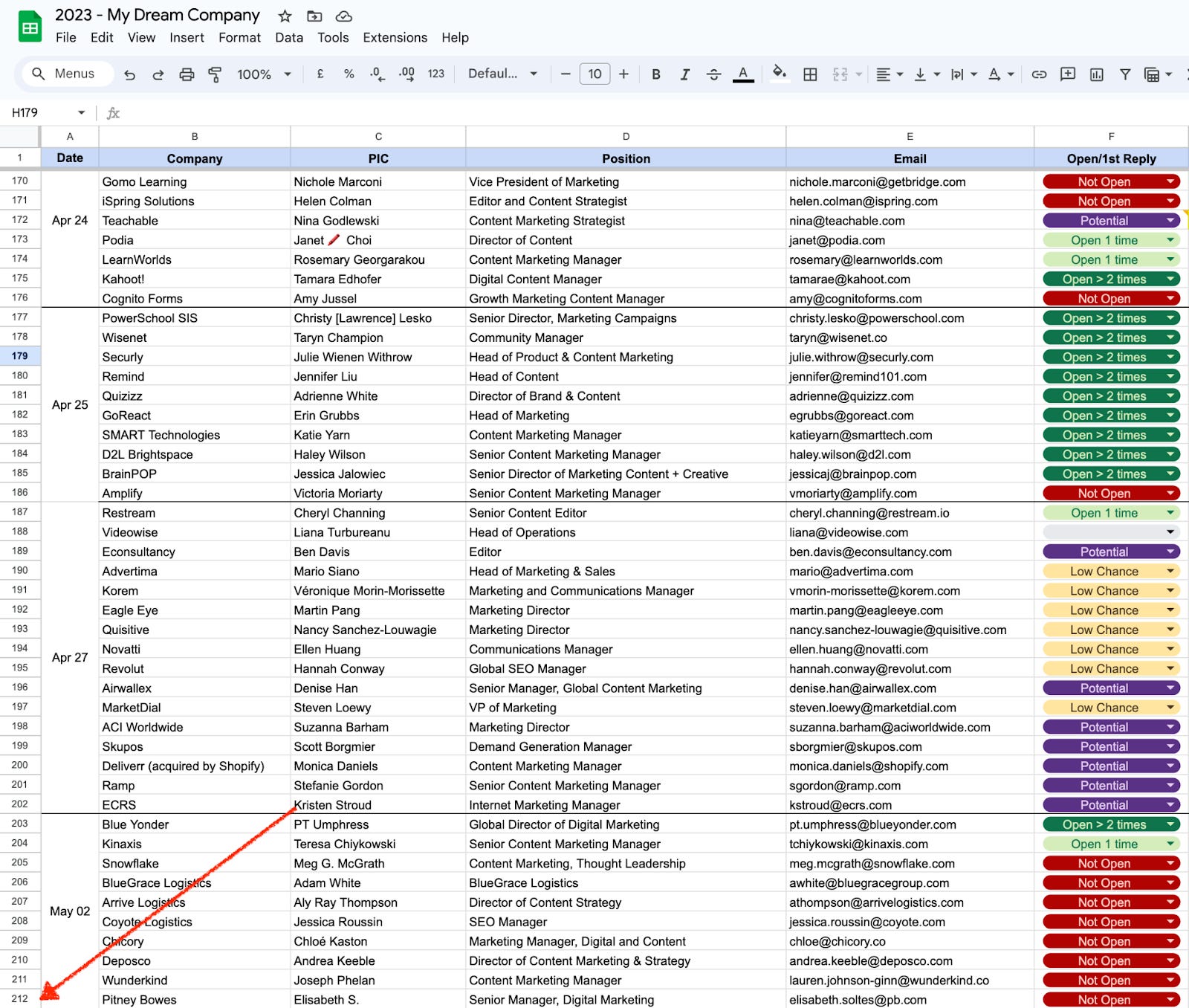Open text wrapping dropdown
The width and height of the screenshot is (1189, 1008).
964,74
